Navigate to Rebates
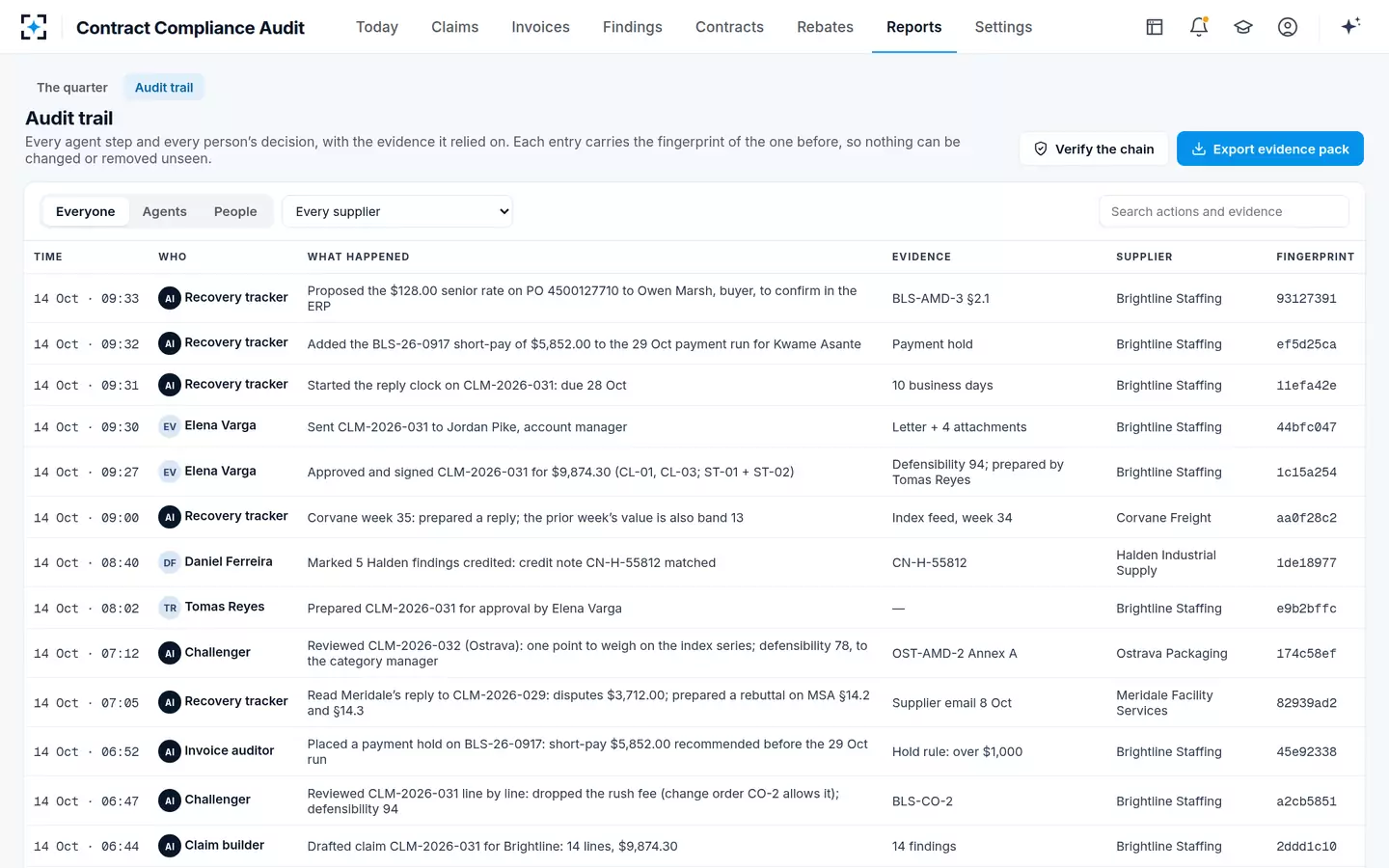The width and height of the screenshot is (1389, 868). (825, 27)
